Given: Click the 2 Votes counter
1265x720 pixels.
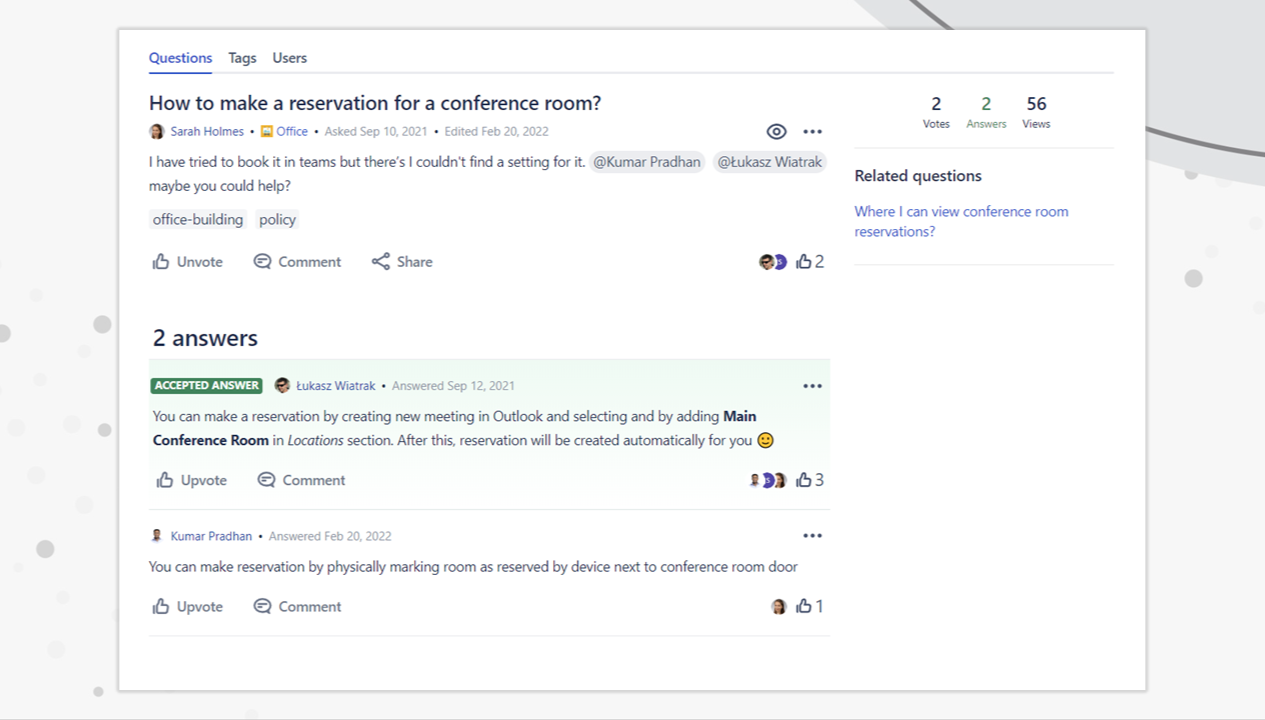Looking at the screenshot, I should tap(936, 112).
